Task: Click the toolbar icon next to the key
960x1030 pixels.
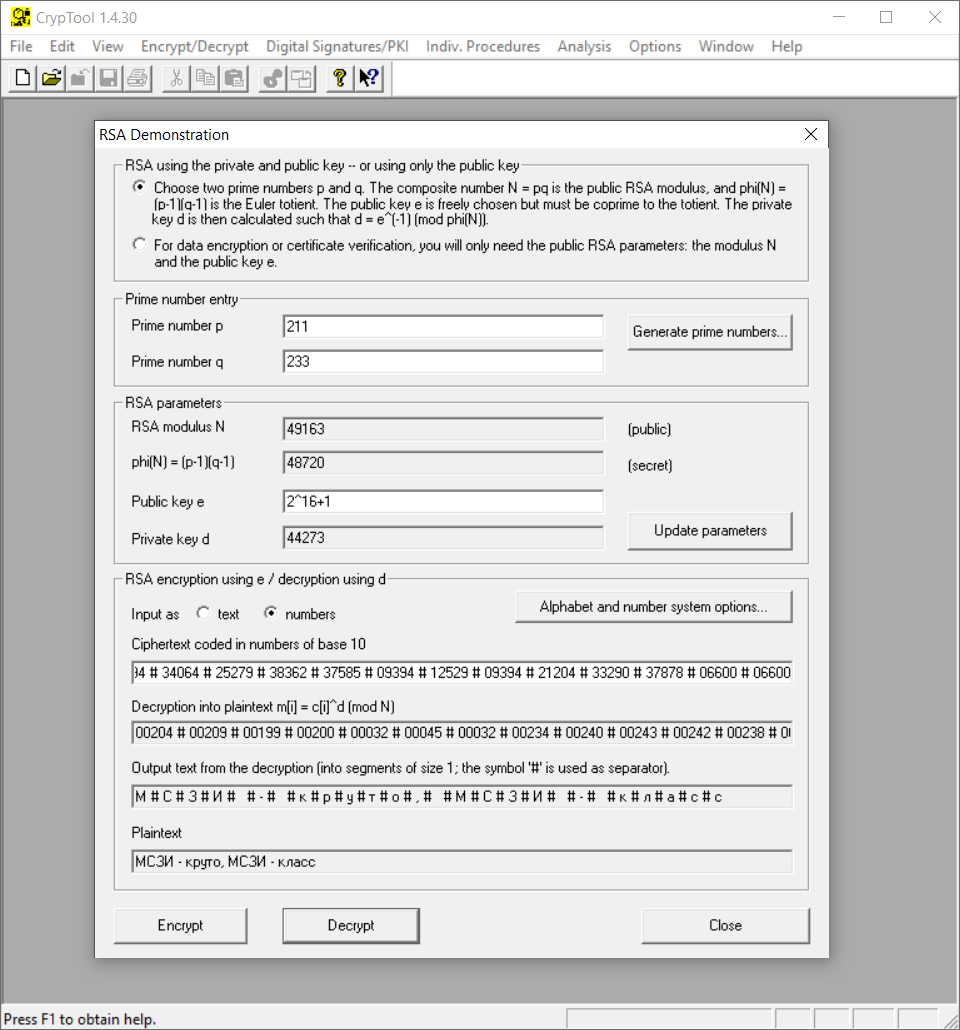Action: pos(302,78)
